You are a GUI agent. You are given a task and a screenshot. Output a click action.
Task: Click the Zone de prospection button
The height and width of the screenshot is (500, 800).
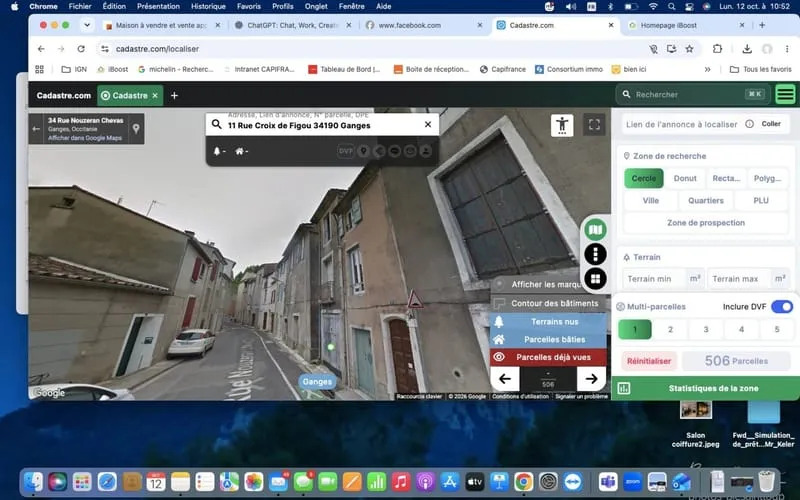tap(706, 223)
